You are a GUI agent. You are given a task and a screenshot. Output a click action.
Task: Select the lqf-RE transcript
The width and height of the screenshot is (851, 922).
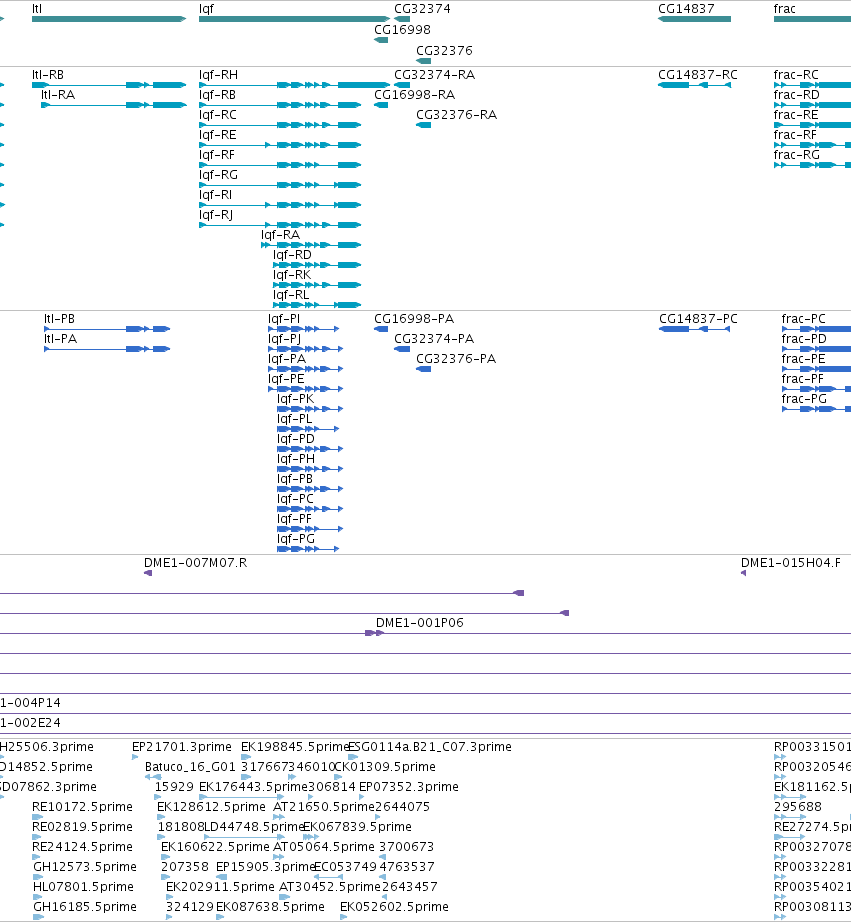pyautogui.click(x=280, y=145)
